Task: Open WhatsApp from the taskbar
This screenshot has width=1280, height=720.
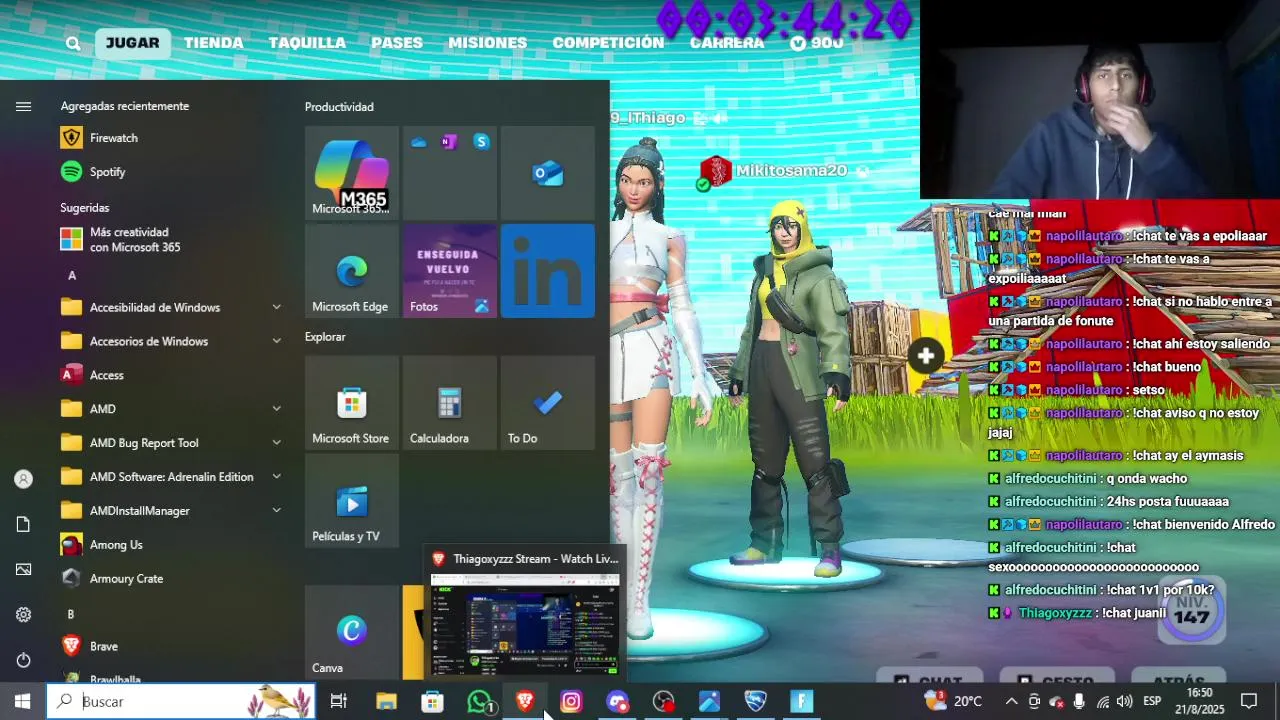Action: coord(480,702)
